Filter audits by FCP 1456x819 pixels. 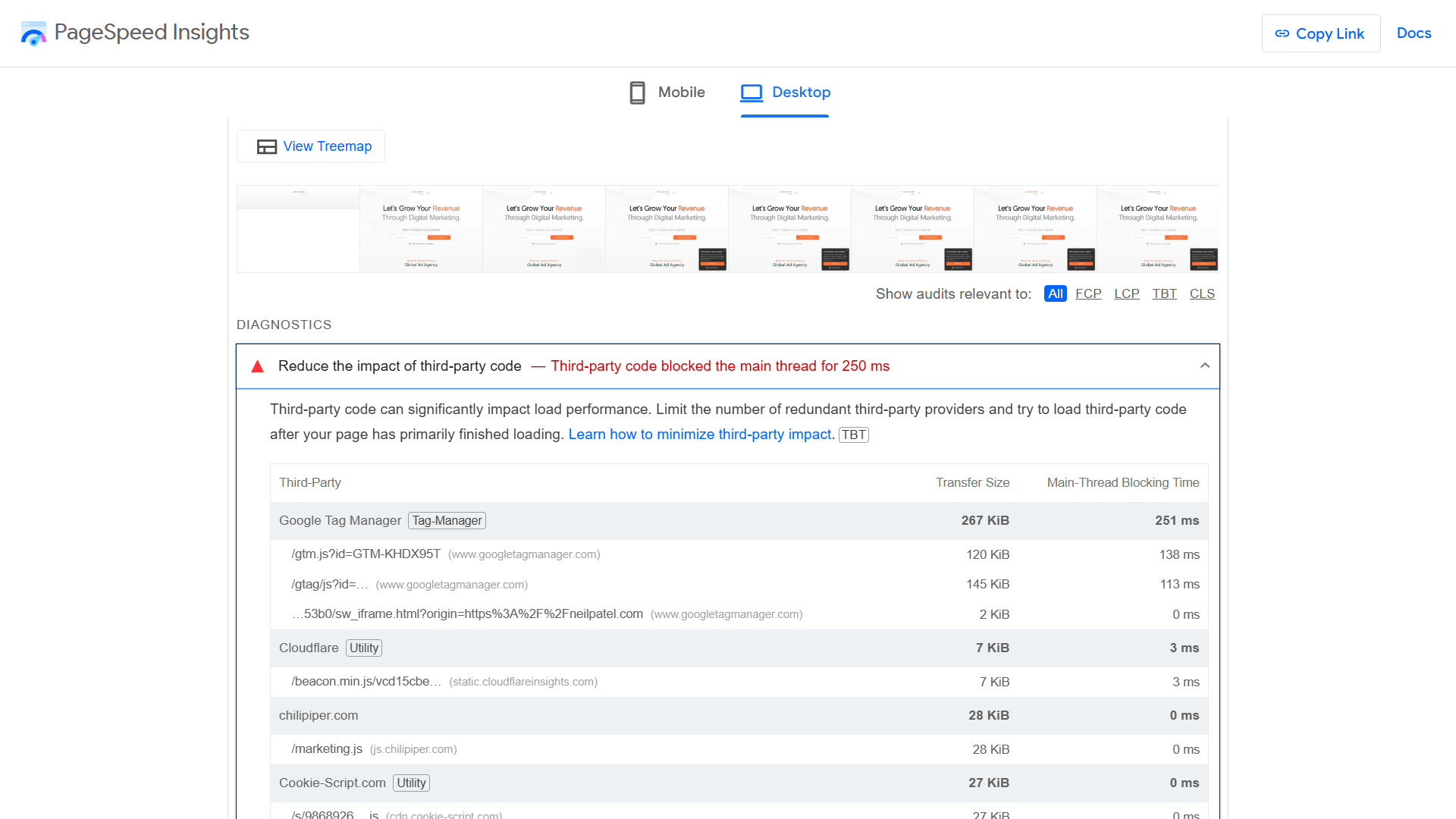tap(1088, 293)
